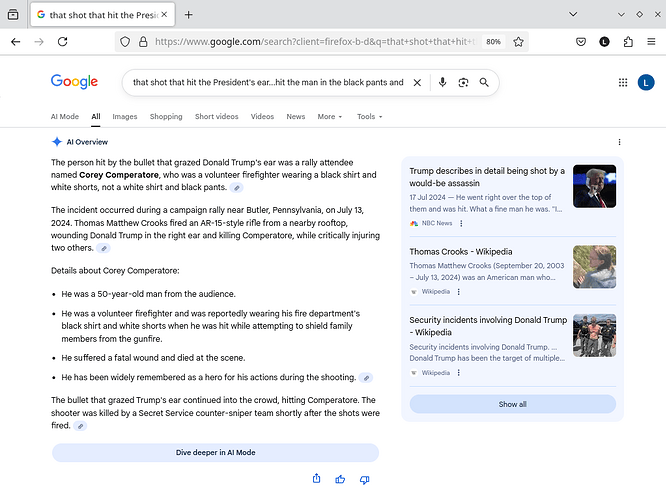Open AI Overview more options menu
The image size is (666, 500).
619,142
